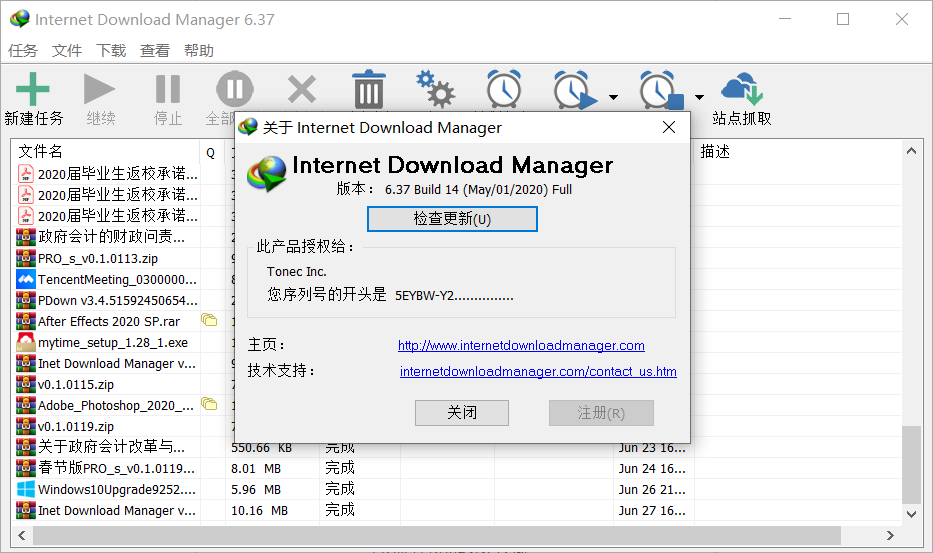Screen dimensions: 933x553
Task: Expand the dropdown arrow beside start queue clock
Action: point(613,98)
